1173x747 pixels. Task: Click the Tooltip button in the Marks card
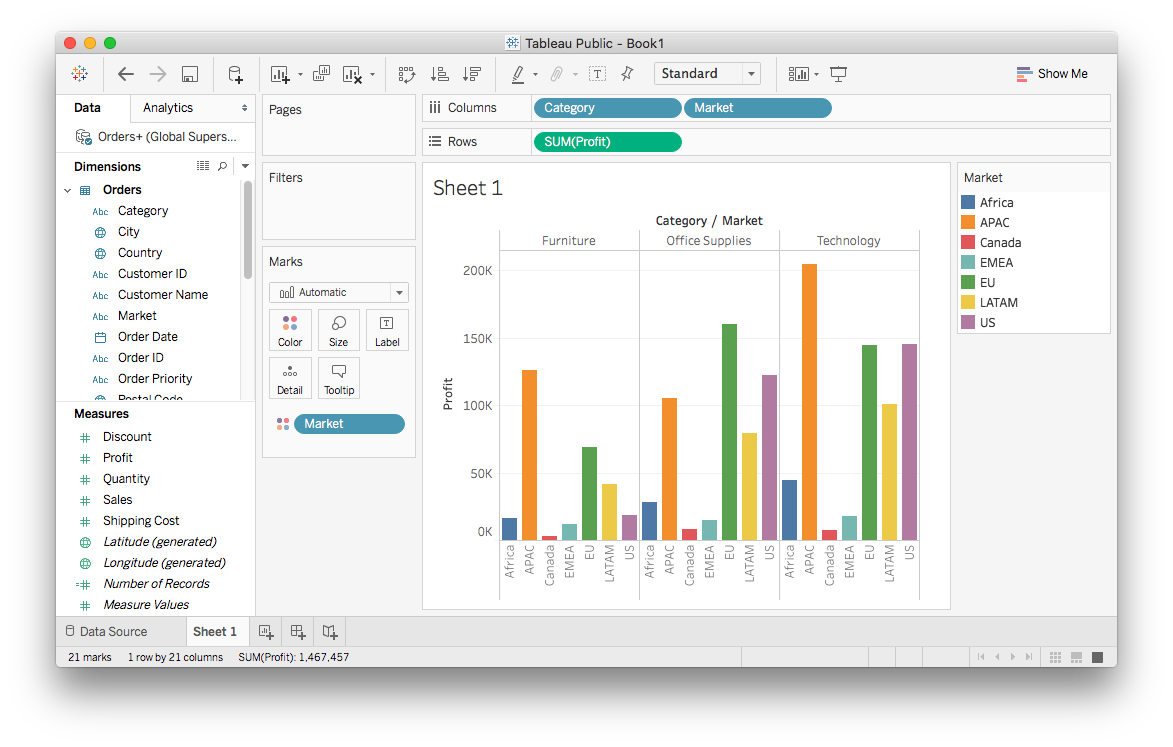[338, 378]
